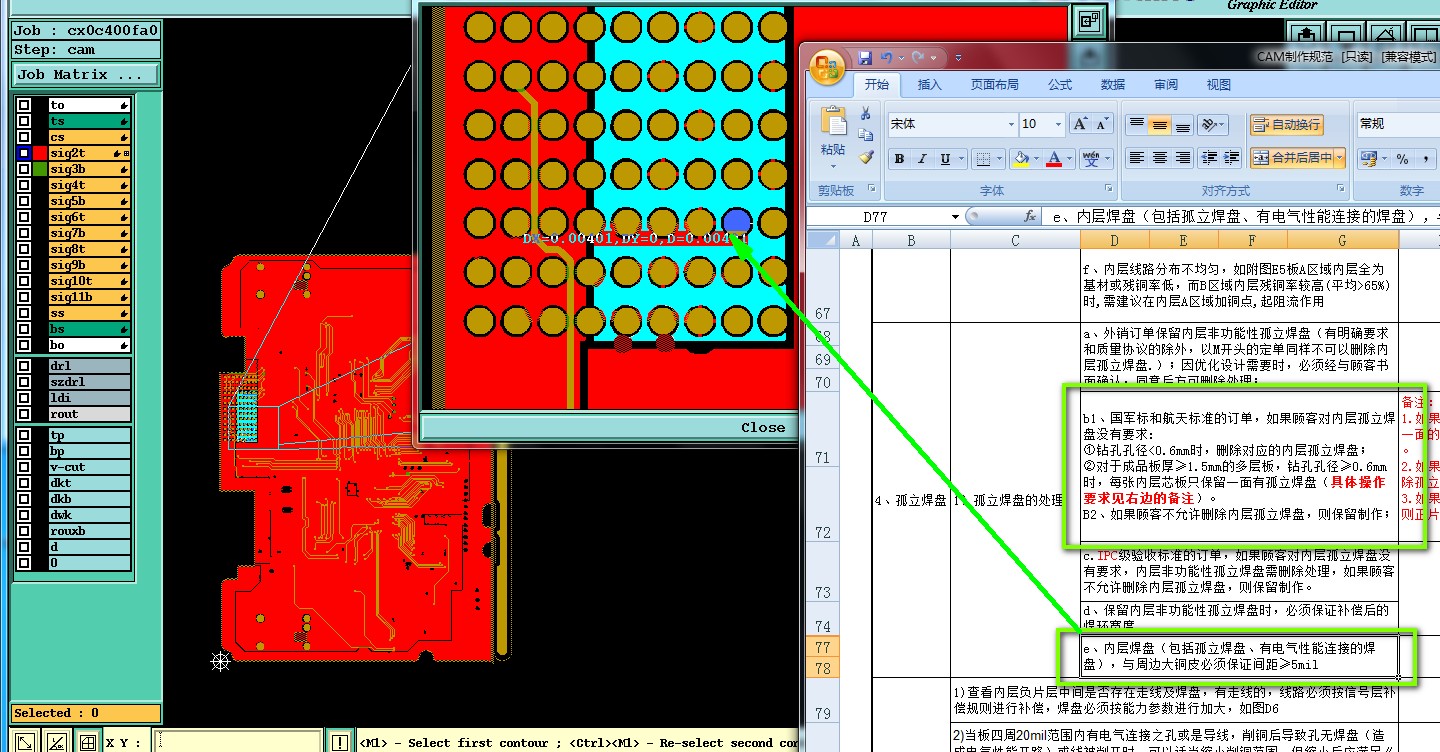Open the font size dropdown showing 10
Viewport: 1440px width, 752px height.
1057,124
